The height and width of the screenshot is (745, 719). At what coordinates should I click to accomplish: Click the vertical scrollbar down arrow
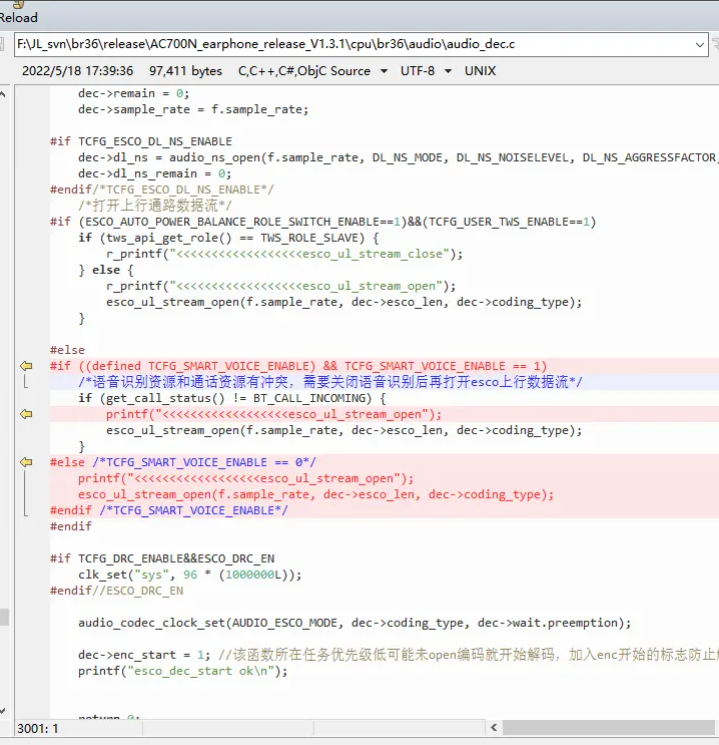point(3,711)
